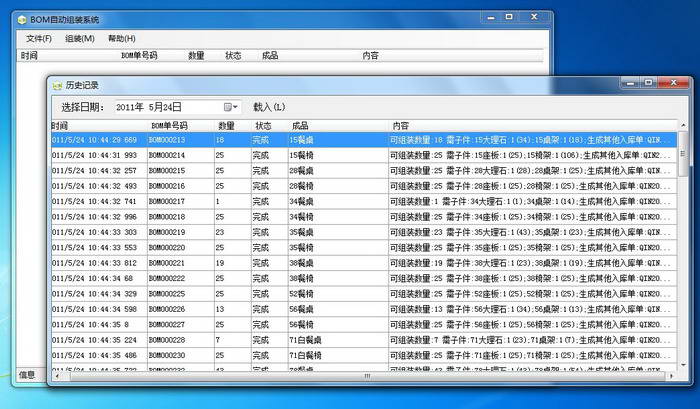Select row BOM000225
This screenshot has width=700, height=409.
[x=364, y=294]
